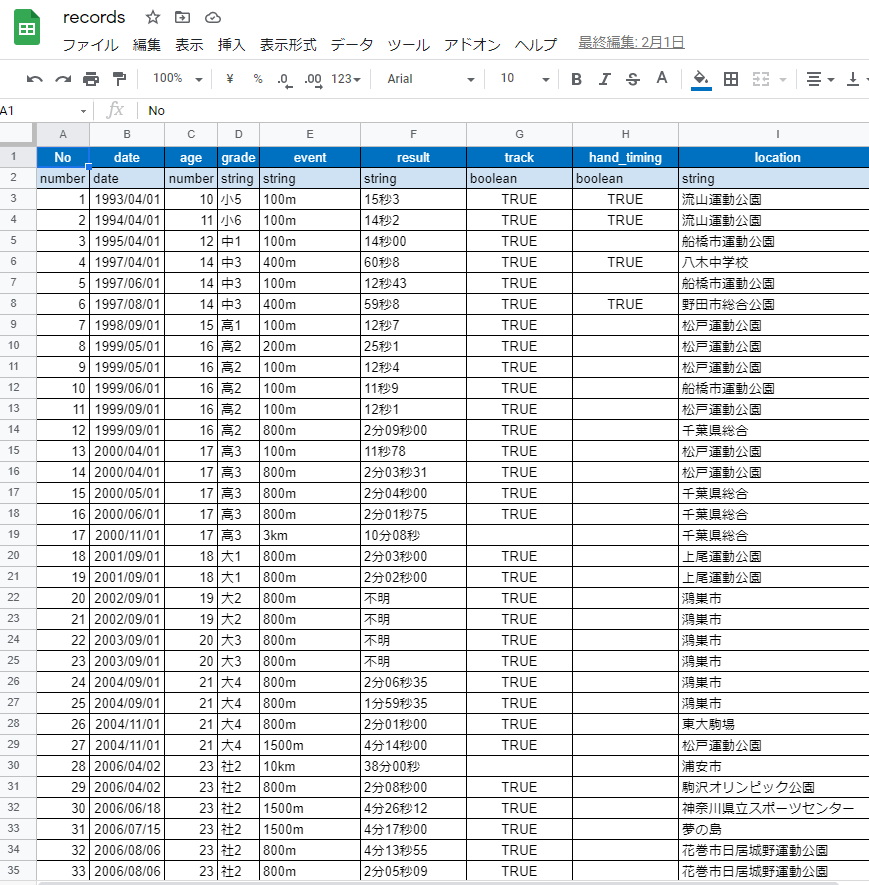Star the records document
Image resolution: width=869 pixels, height=885 pixels.
tap(153, 18)
